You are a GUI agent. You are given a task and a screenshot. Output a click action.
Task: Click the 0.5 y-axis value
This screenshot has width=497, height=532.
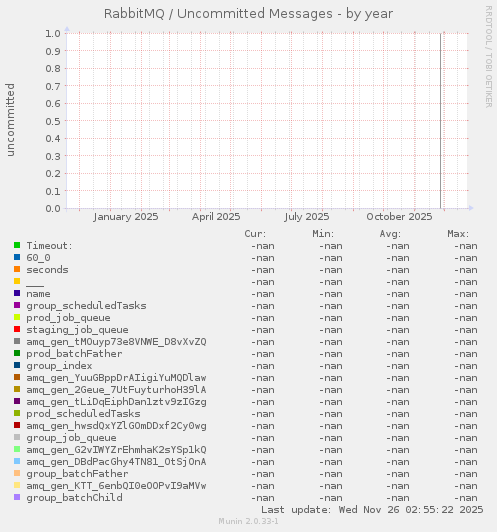click(x=53, y=121)
